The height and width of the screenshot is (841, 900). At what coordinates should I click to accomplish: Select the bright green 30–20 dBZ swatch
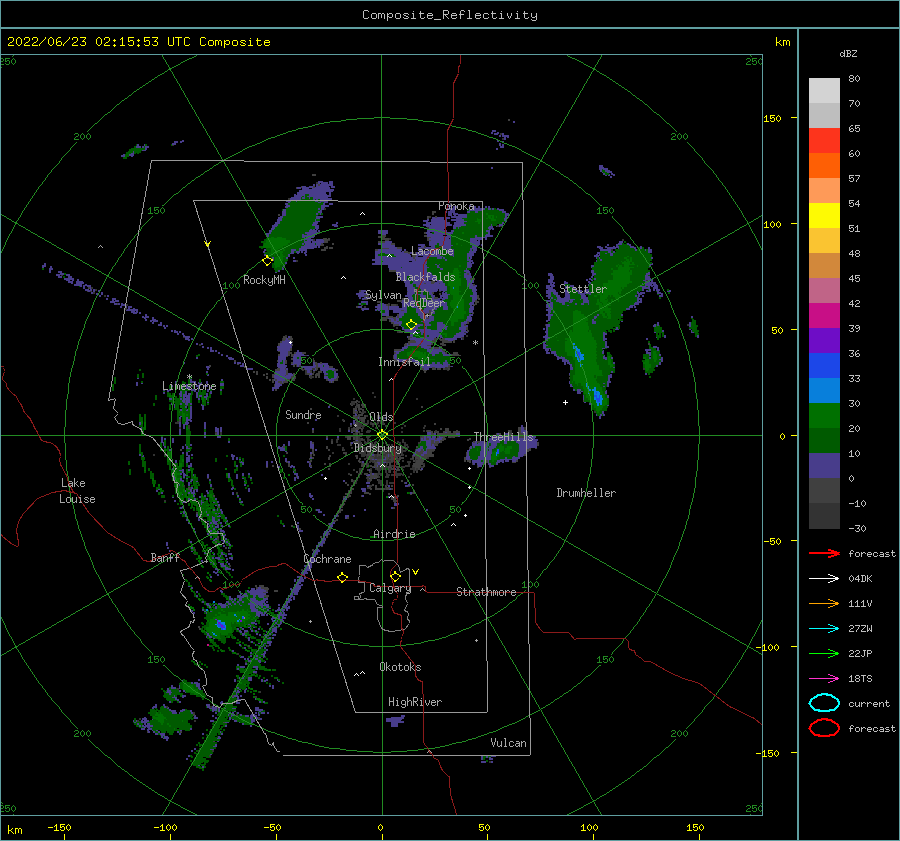click(x=824, y=416)
